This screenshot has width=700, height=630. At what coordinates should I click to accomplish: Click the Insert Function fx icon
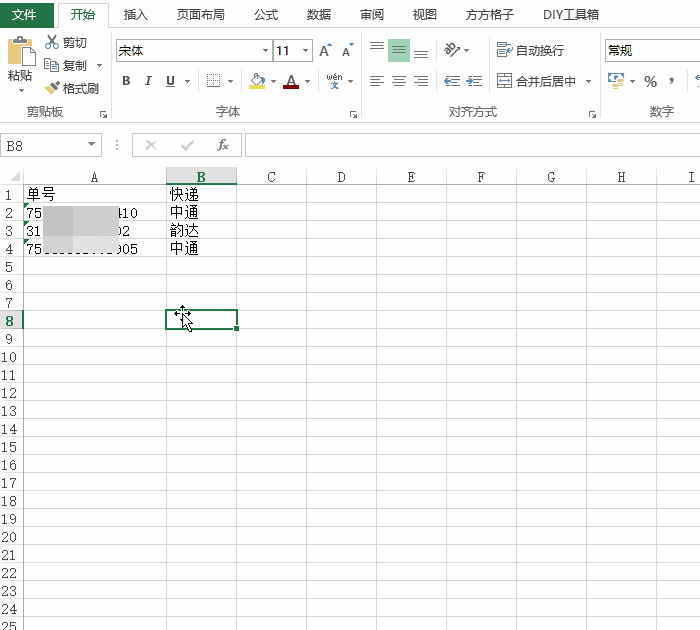point(222,145)
